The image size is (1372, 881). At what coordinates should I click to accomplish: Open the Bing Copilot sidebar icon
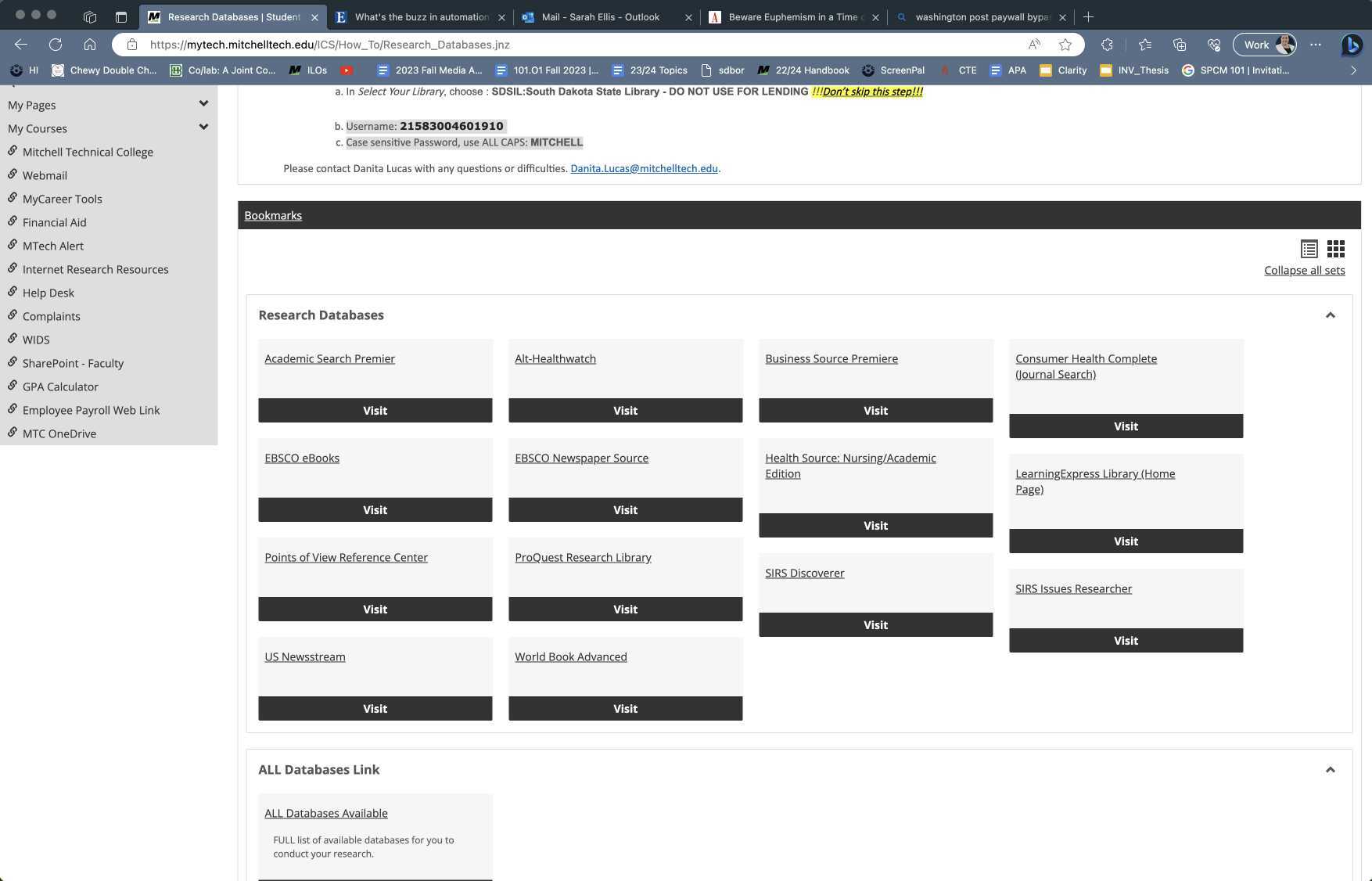[1351, 45]
